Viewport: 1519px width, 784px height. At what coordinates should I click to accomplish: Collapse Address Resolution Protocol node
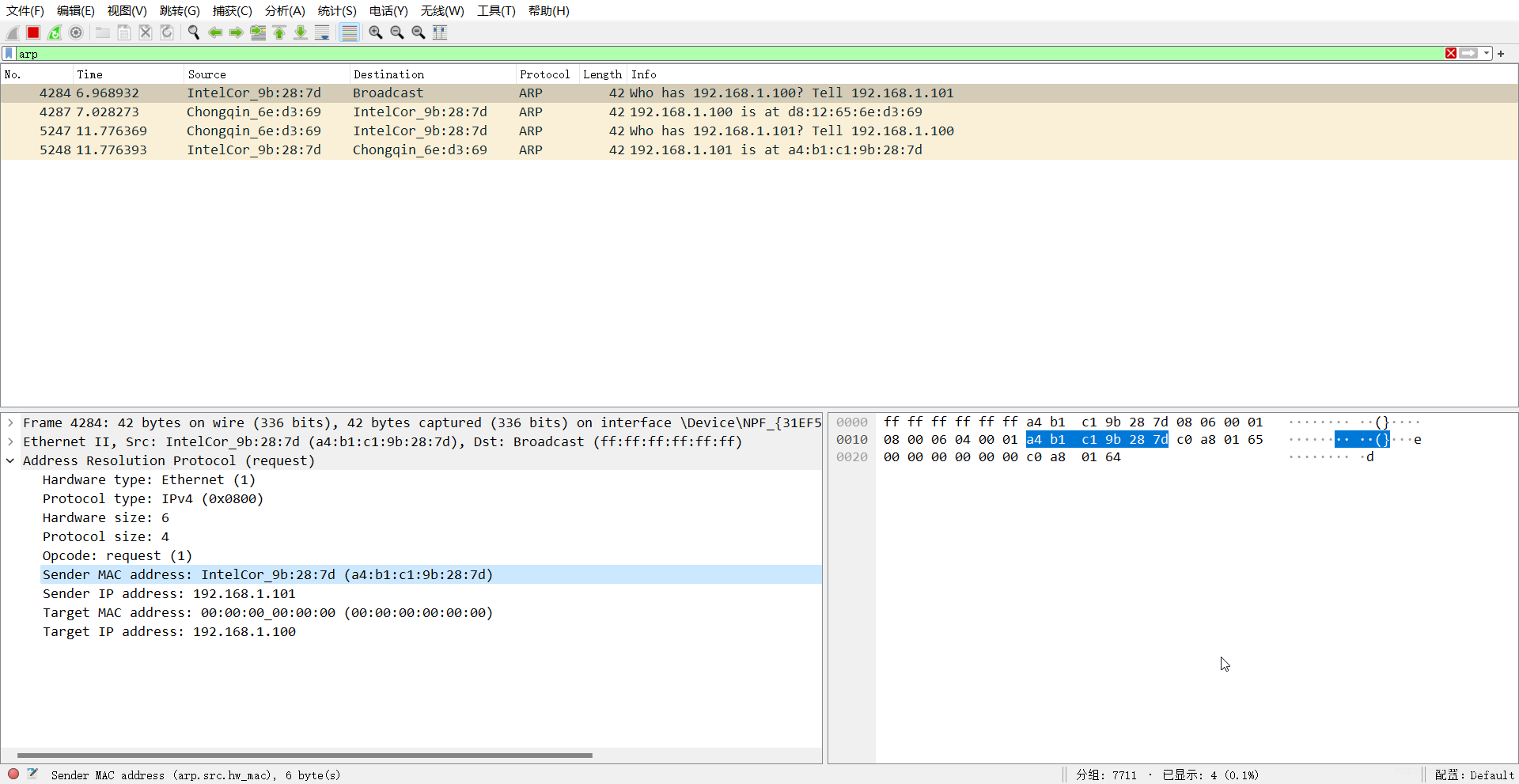pyautogui.click(x=10, y=461)
